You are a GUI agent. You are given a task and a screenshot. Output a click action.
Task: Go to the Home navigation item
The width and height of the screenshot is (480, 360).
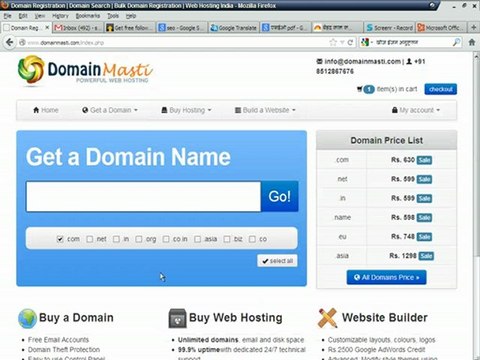pos(46,110)
